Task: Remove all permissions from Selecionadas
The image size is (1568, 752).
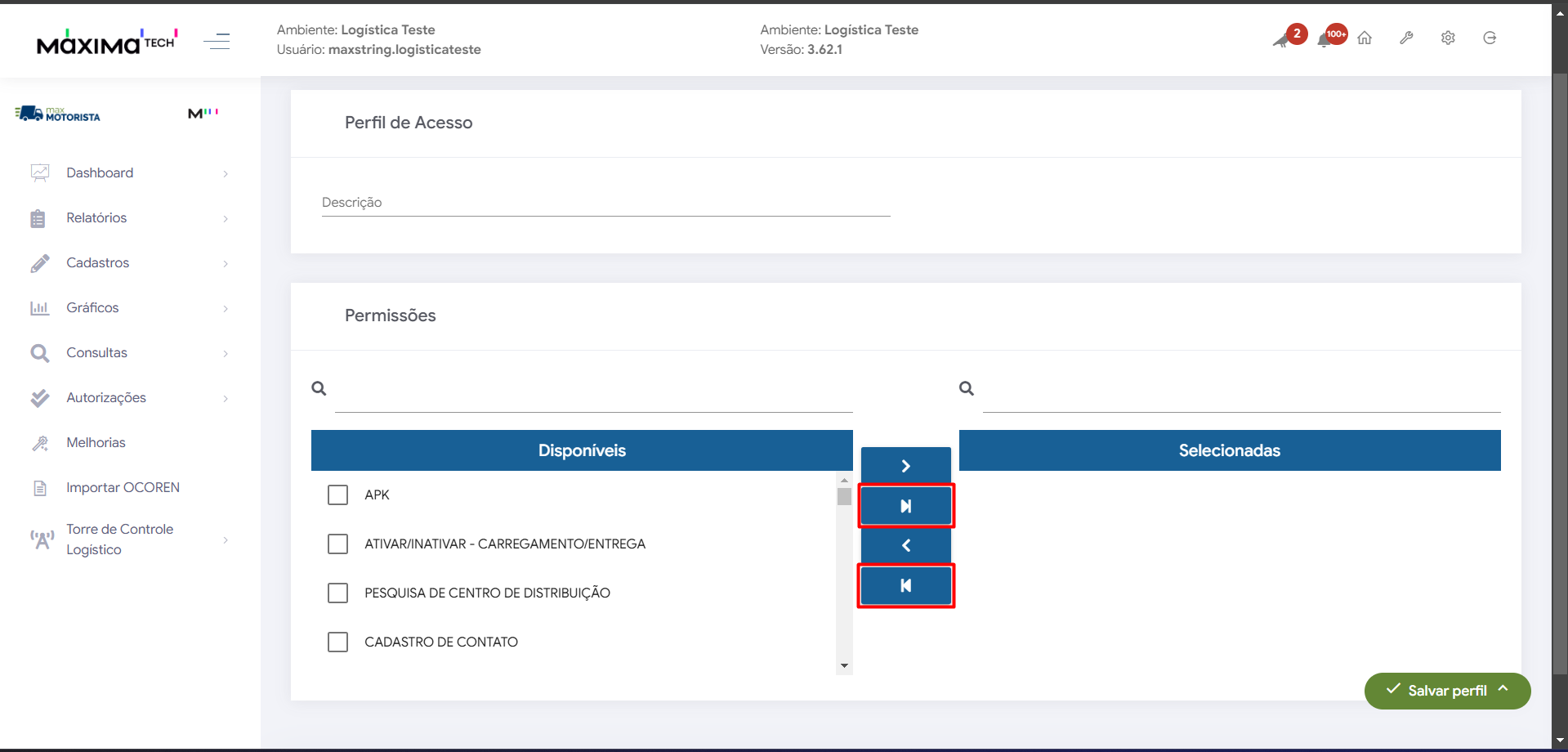Action: (x=905, y=585)
